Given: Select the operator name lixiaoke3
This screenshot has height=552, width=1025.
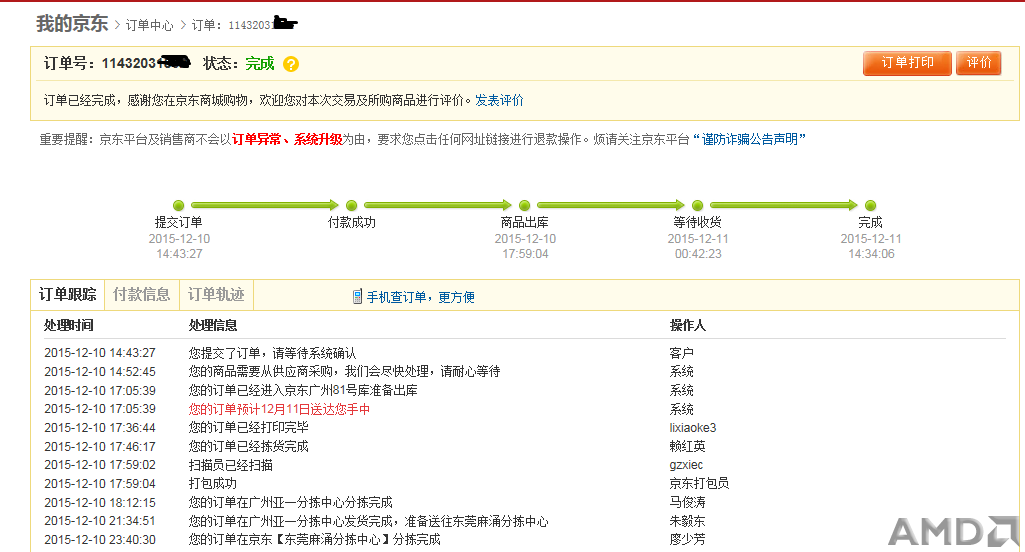Looking at the screenshot, I should tap(693, 428).
